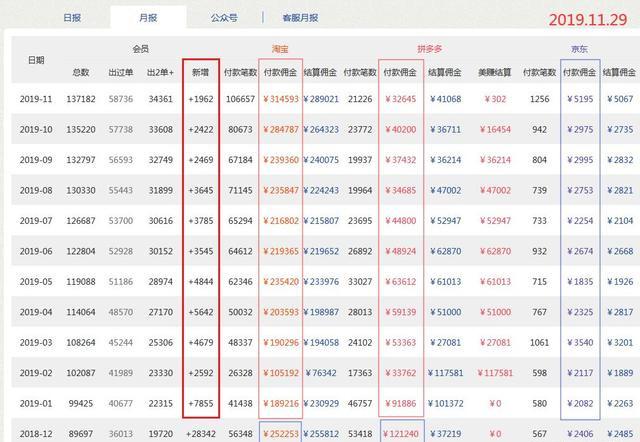Select the 2018-12 date cell
This screenshot has height=442, width=640.
click(x=36, y=433)
